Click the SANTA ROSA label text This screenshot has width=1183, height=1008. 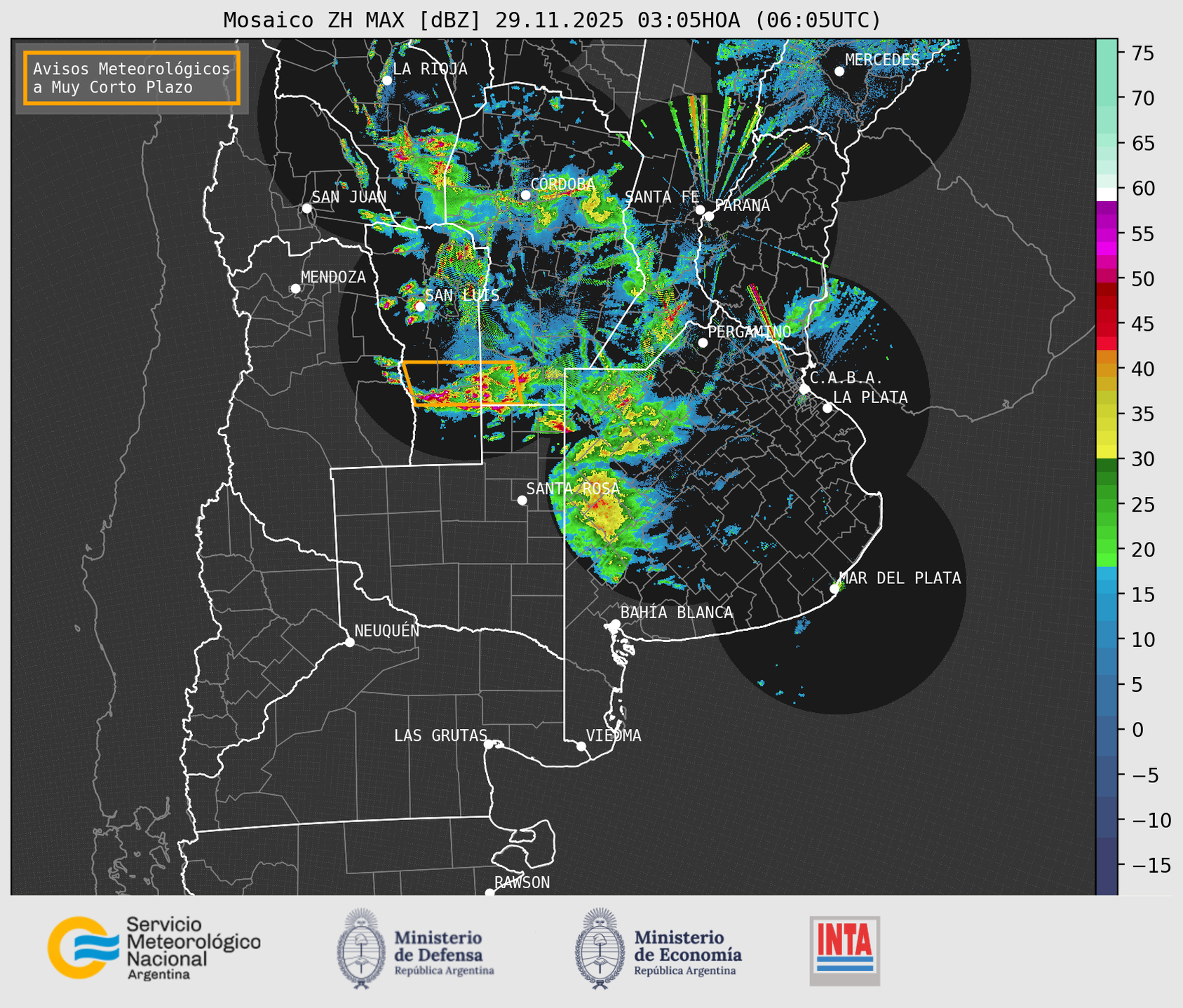[573, 489]
